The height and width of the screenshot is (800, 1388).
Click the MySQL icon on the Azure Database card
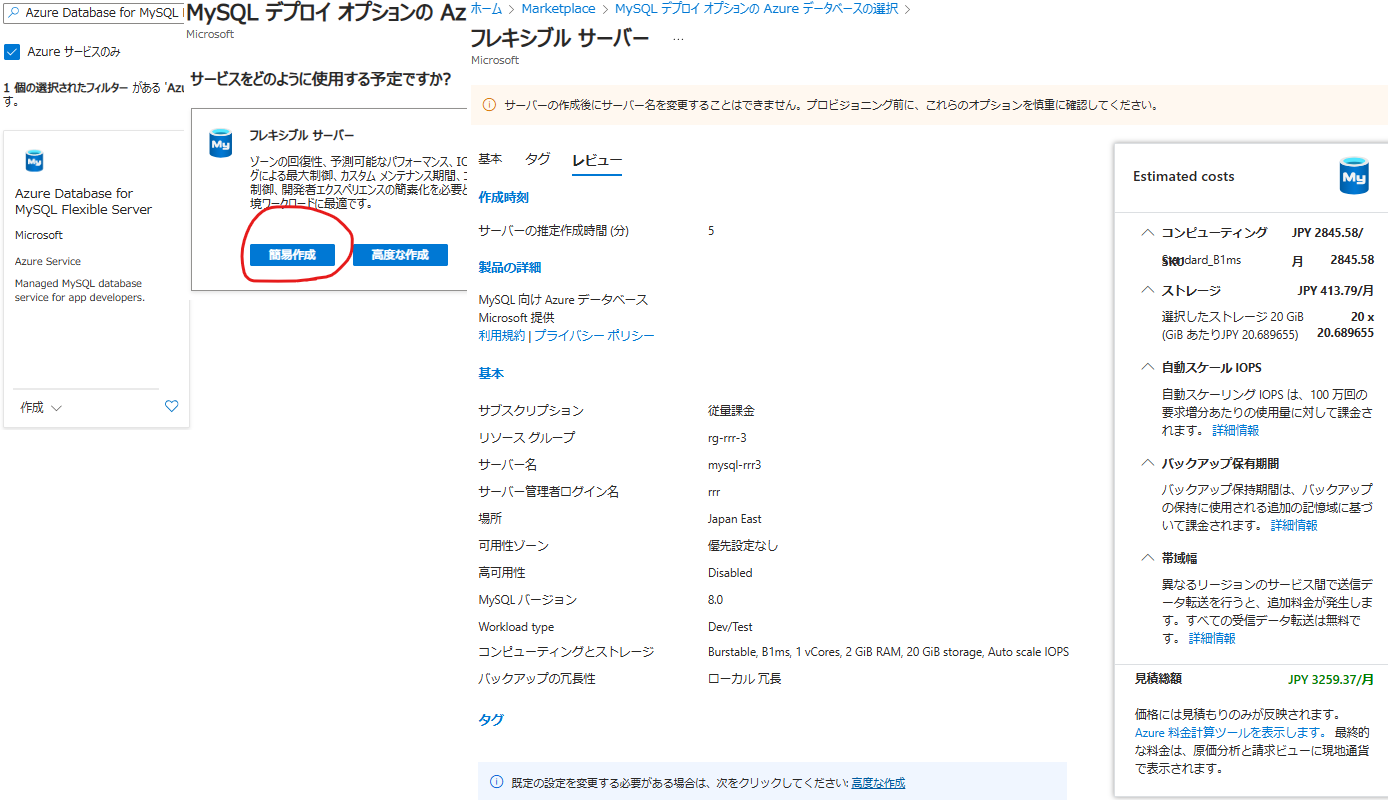(34, 160)
